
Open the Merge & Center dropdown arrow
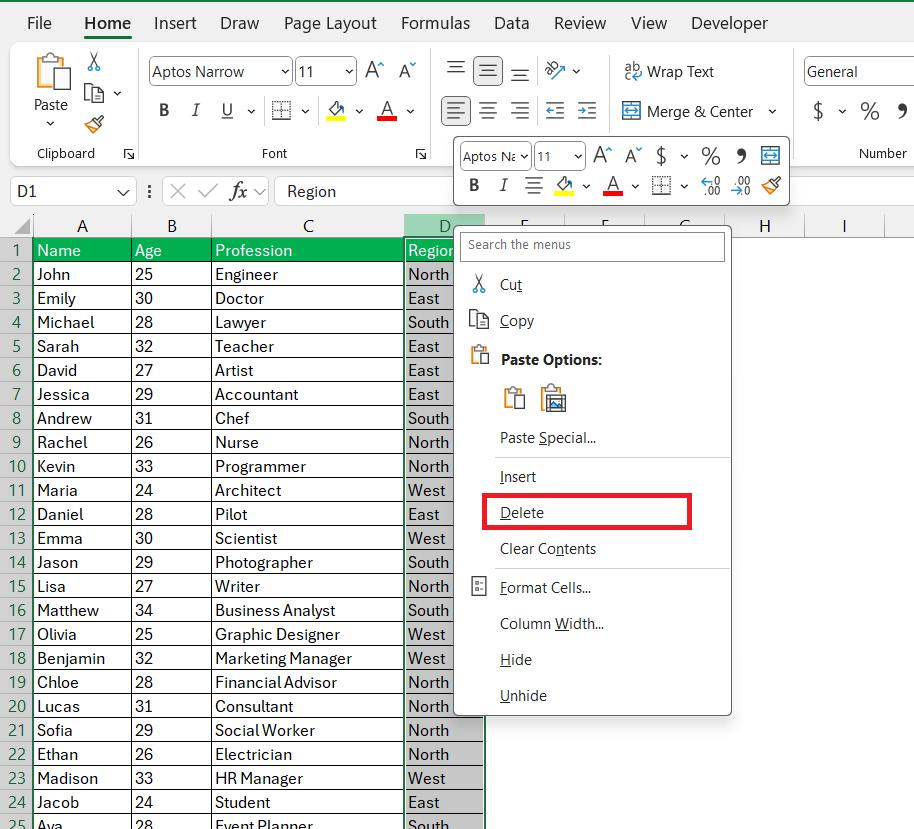coord(772,112)
